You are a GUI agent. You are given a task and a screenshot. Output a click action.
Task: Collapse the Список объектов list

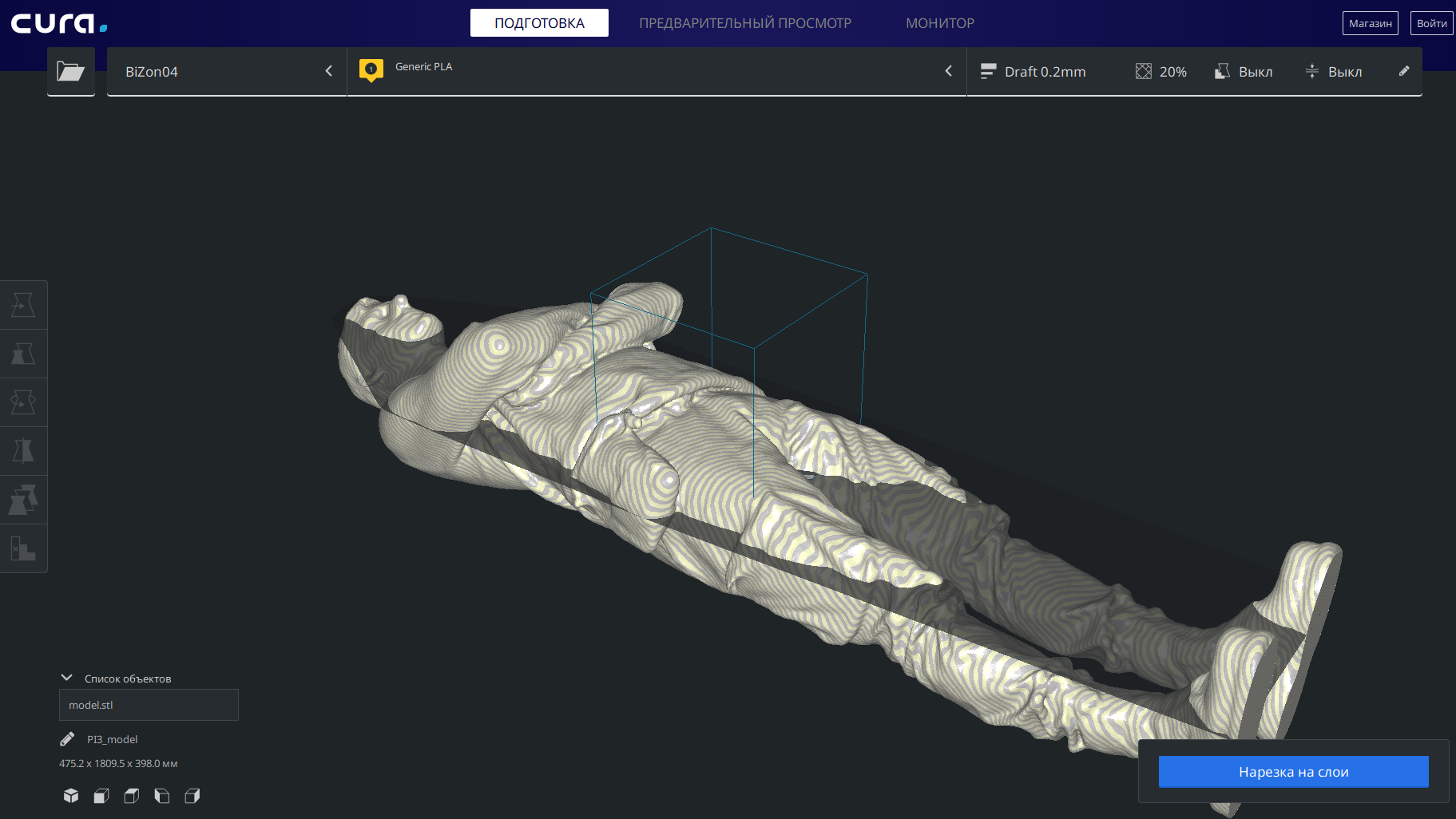[x=67, y=678]
